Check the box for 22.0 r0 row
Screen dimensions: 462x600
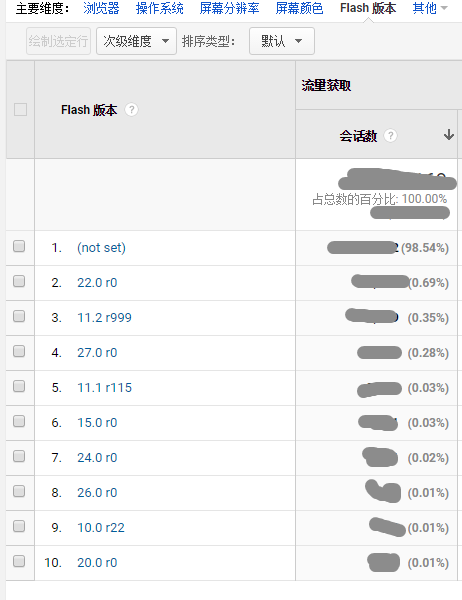pyautogui.click(x=19, y=281)
